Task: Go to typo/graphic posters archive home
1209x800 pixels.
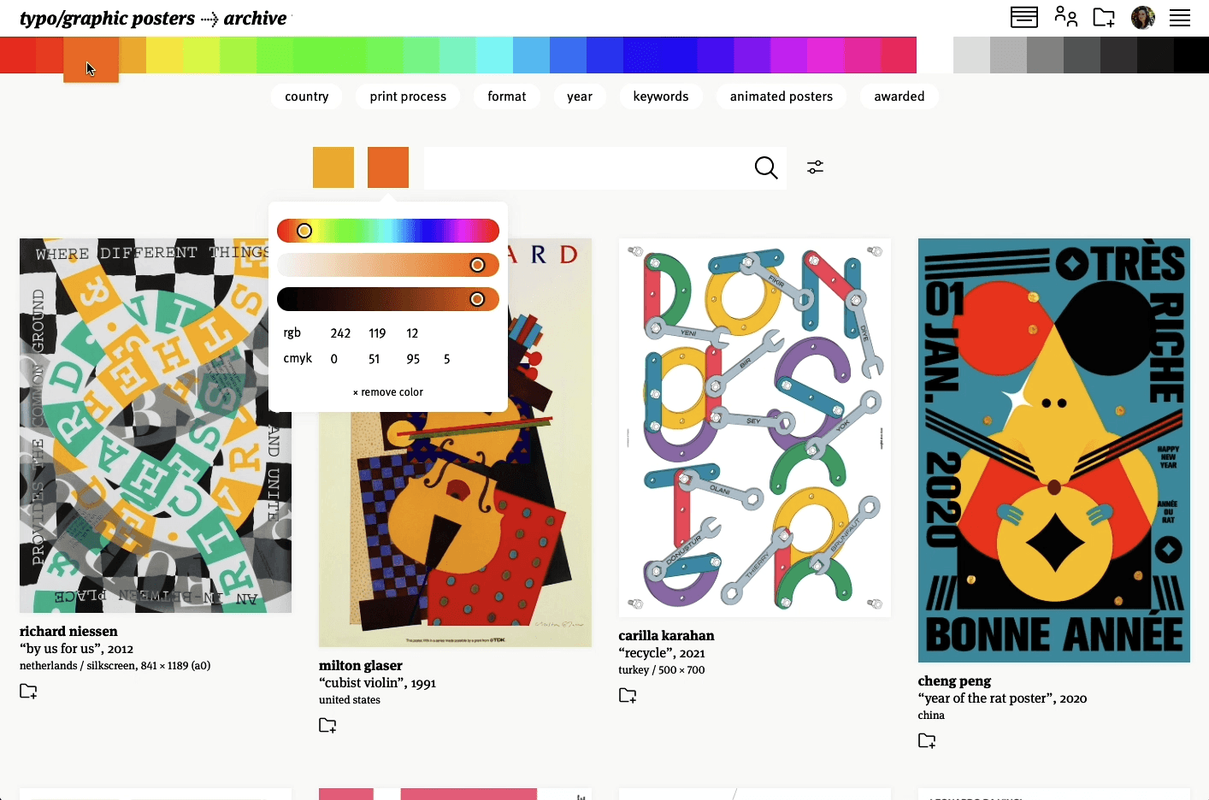Action: tap(153, 18)
